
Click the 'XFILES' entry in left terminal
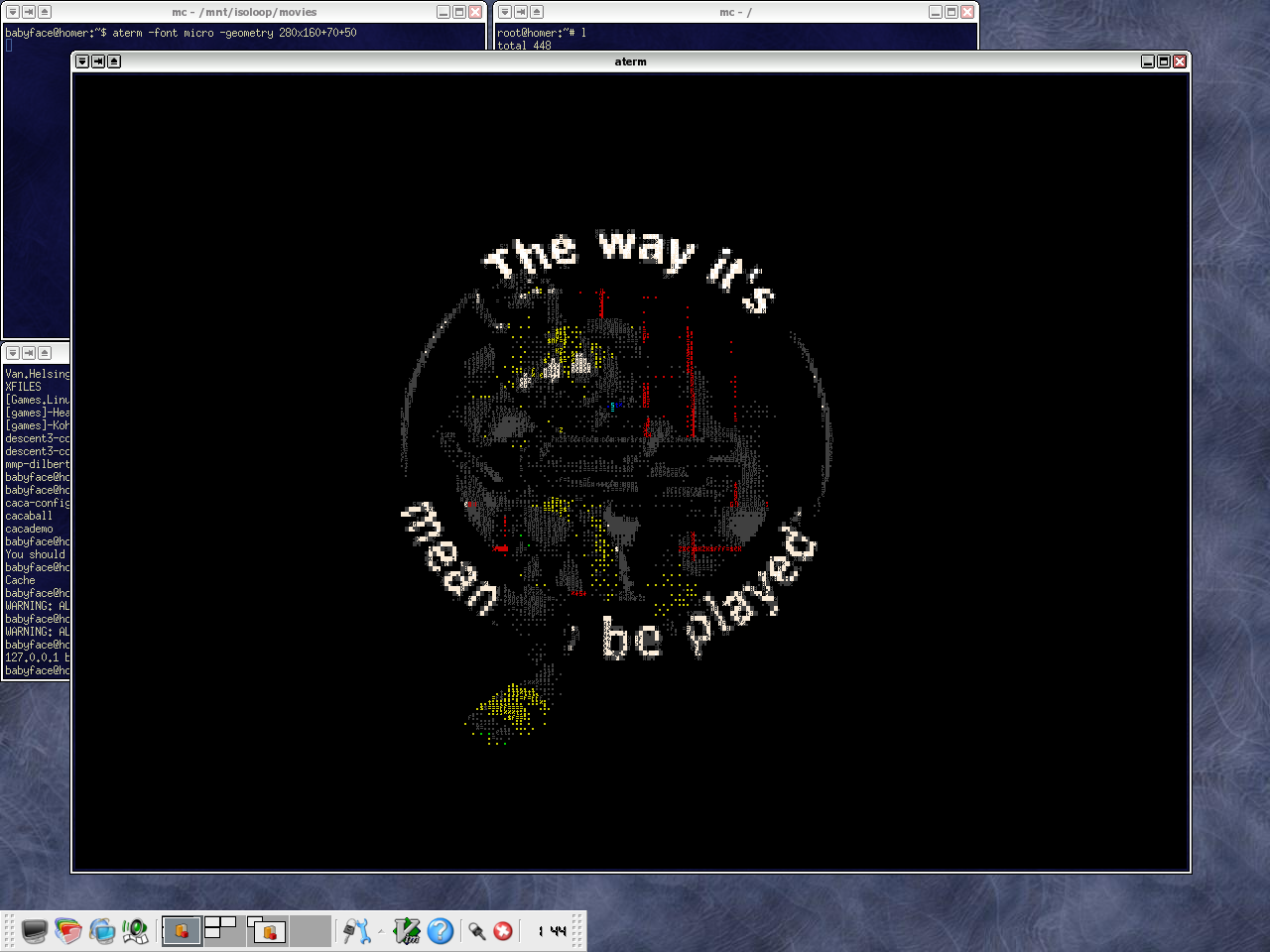(x=23, y=387)
